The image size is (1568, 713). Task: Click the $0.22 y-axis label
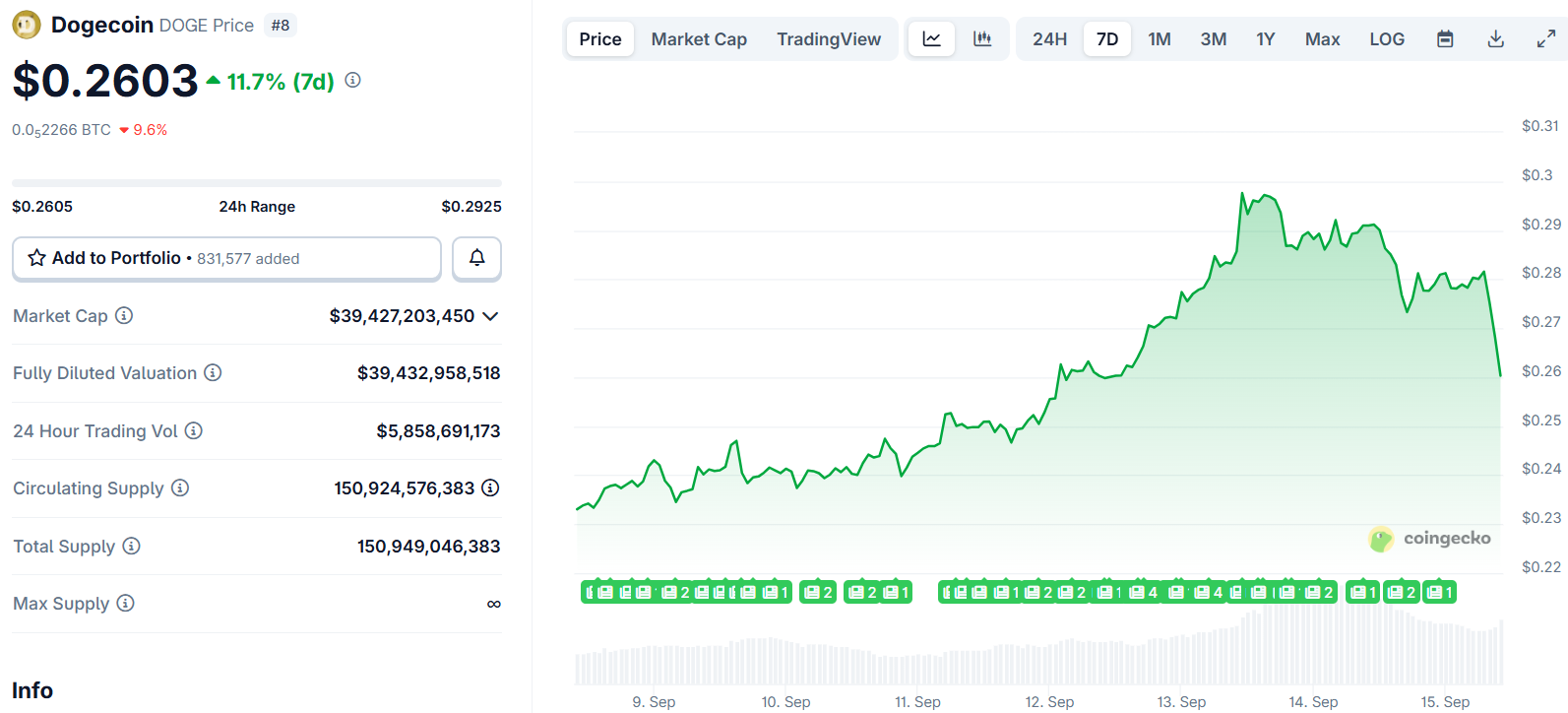[1540, 567]
